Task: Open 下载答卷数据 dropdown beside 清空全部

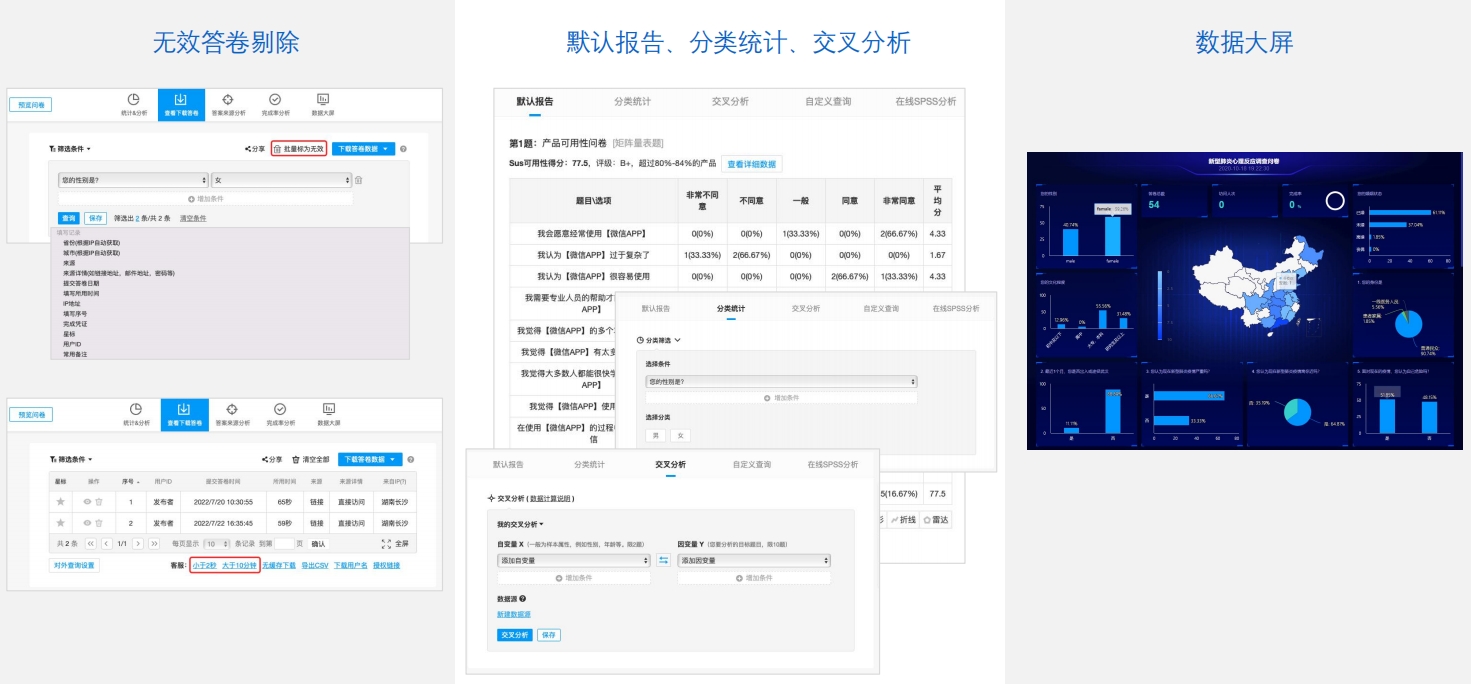Action: (370, 459)
